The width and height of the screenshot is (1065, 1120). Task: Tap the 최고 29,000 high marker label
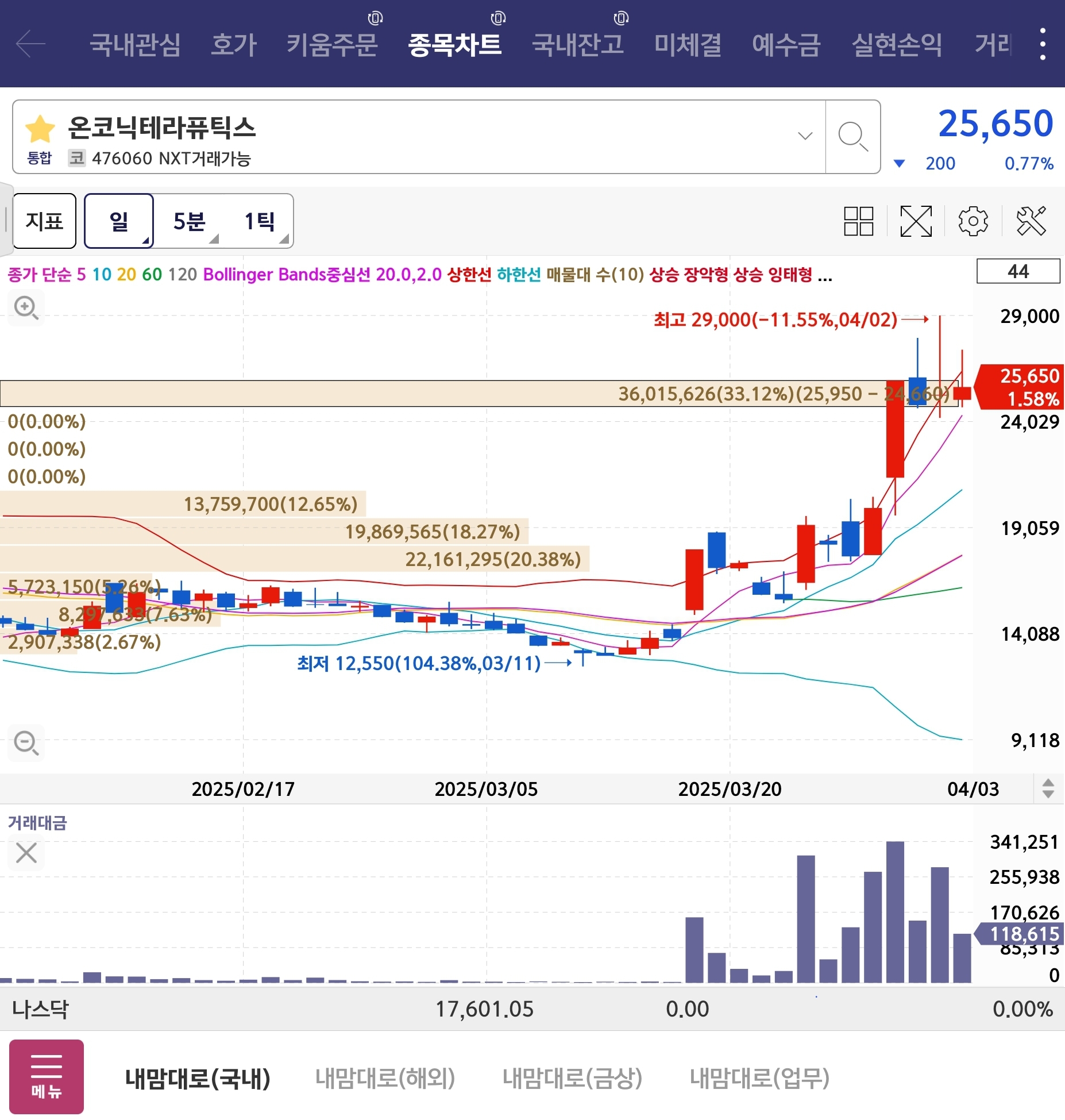pos(775,319)
